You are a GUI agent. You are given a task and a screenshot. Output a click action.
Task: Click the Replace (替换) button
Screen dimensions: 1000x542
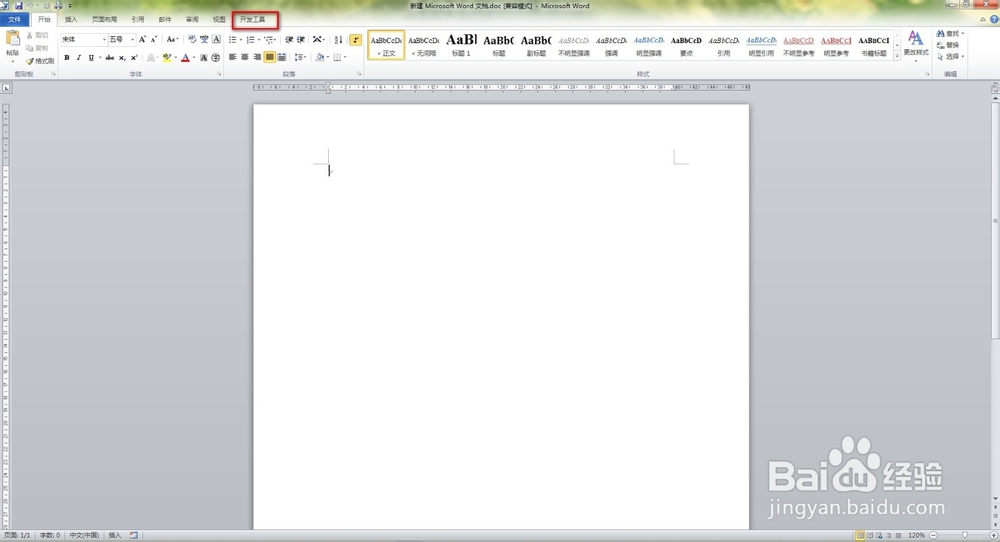948,45
